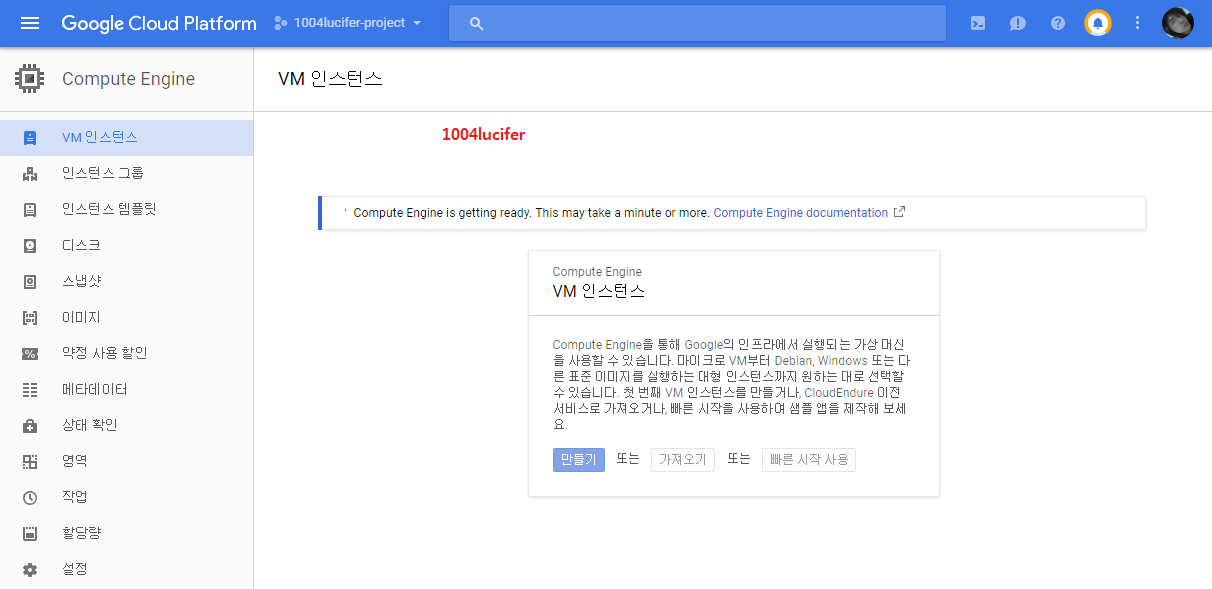Click the 만들기 button
This screenshot has width=1212, height=589.
point(578,459)
